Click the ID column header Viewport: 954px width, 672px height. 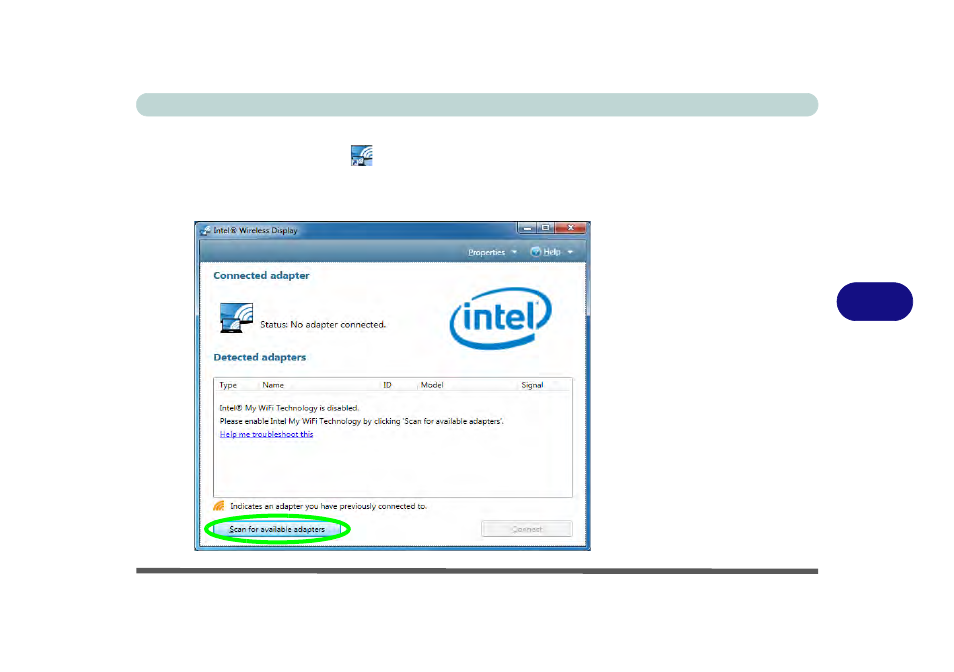388,385
